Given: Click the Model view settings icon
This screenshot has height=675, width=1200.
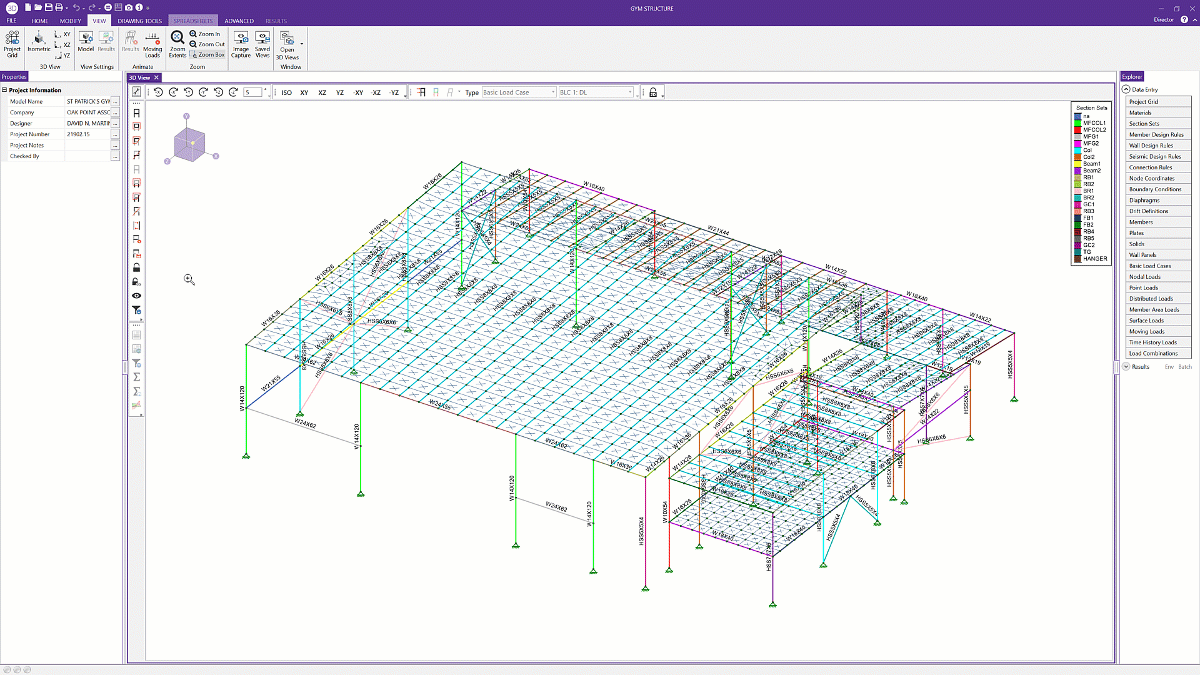Looking at the screenshot, I should pos(85,44).
